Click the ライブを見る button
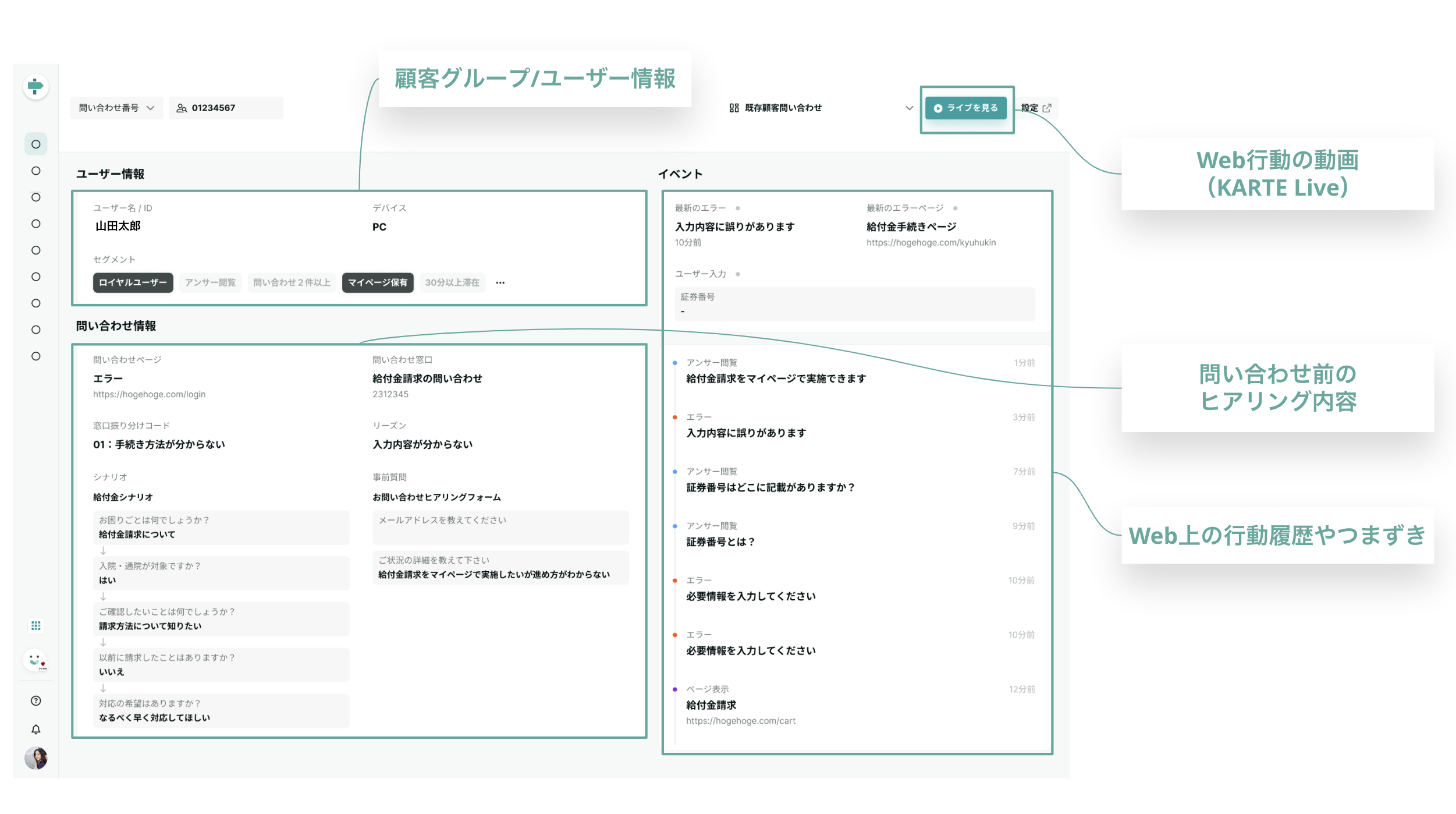1456x814 pixels. point(967,108)
